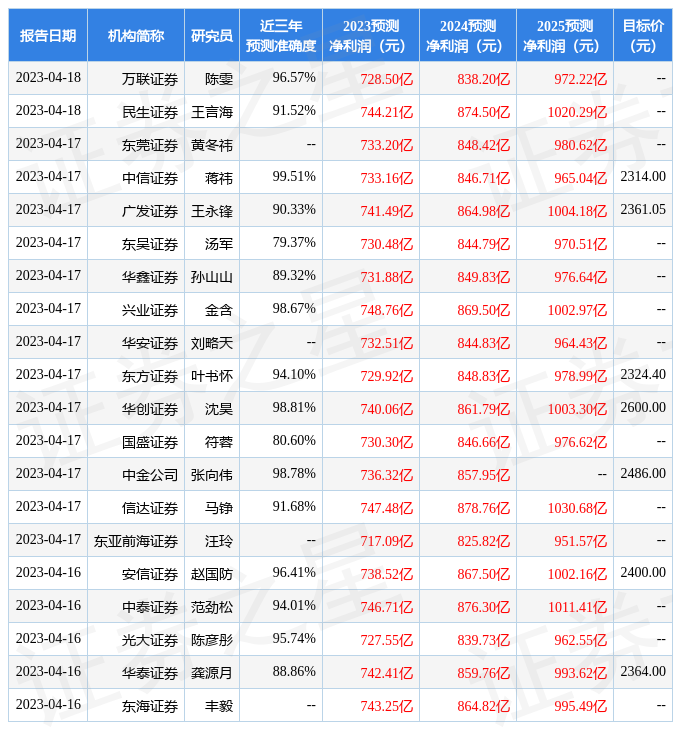The height and width of the screenshot is (730, 673).
Task: Click the 88.86% accuracy value
Action: (294, 672)
